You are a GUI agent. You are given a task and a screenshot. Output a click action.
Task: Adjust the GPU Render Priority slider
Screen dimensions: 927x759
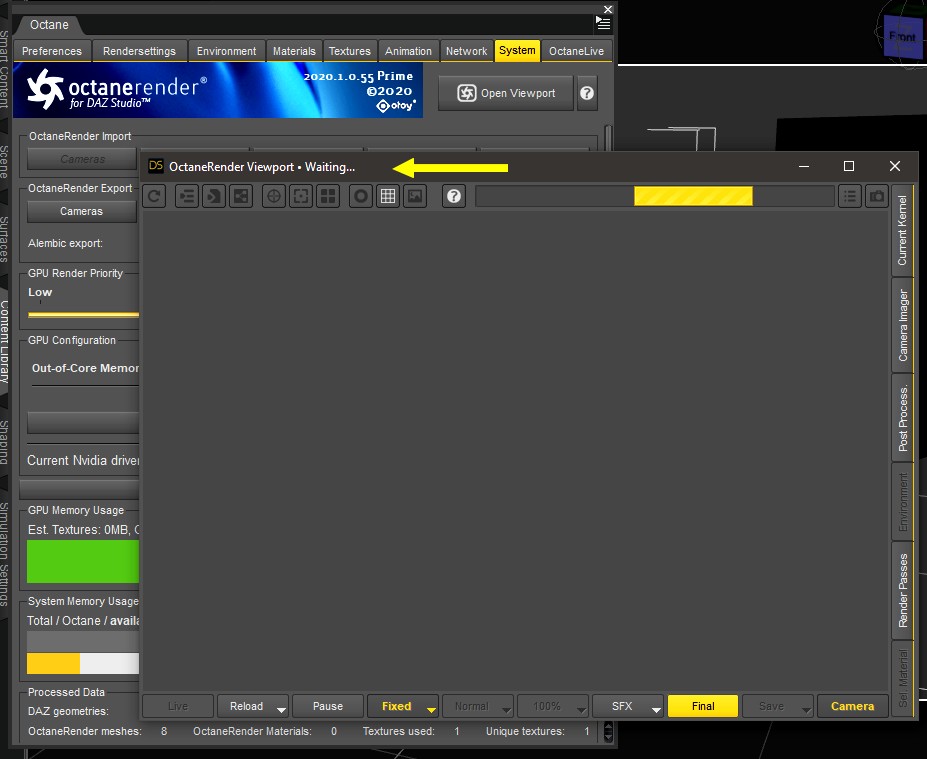coord(83,314)
